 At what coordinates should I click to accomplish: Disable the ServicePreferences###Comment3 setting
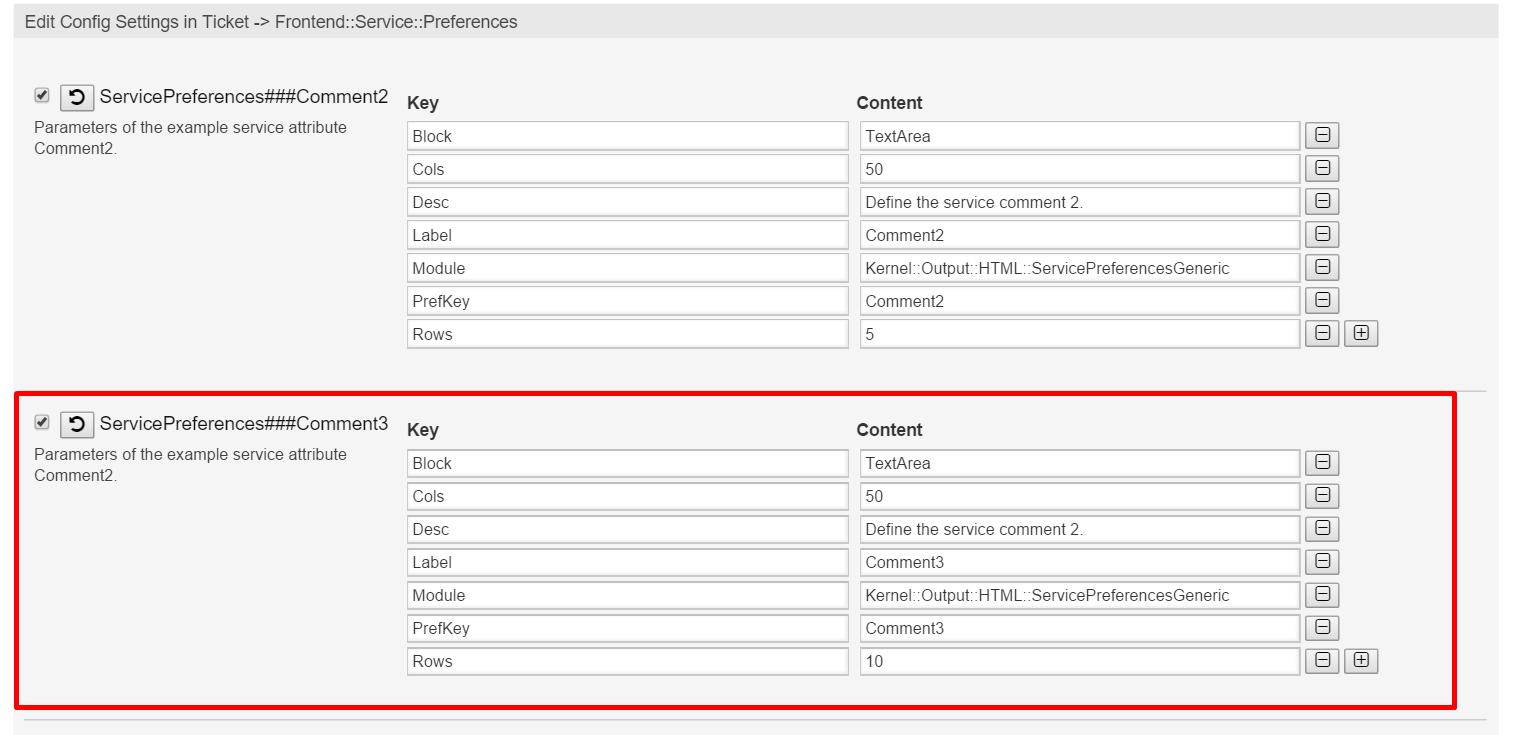click(41, 422)
